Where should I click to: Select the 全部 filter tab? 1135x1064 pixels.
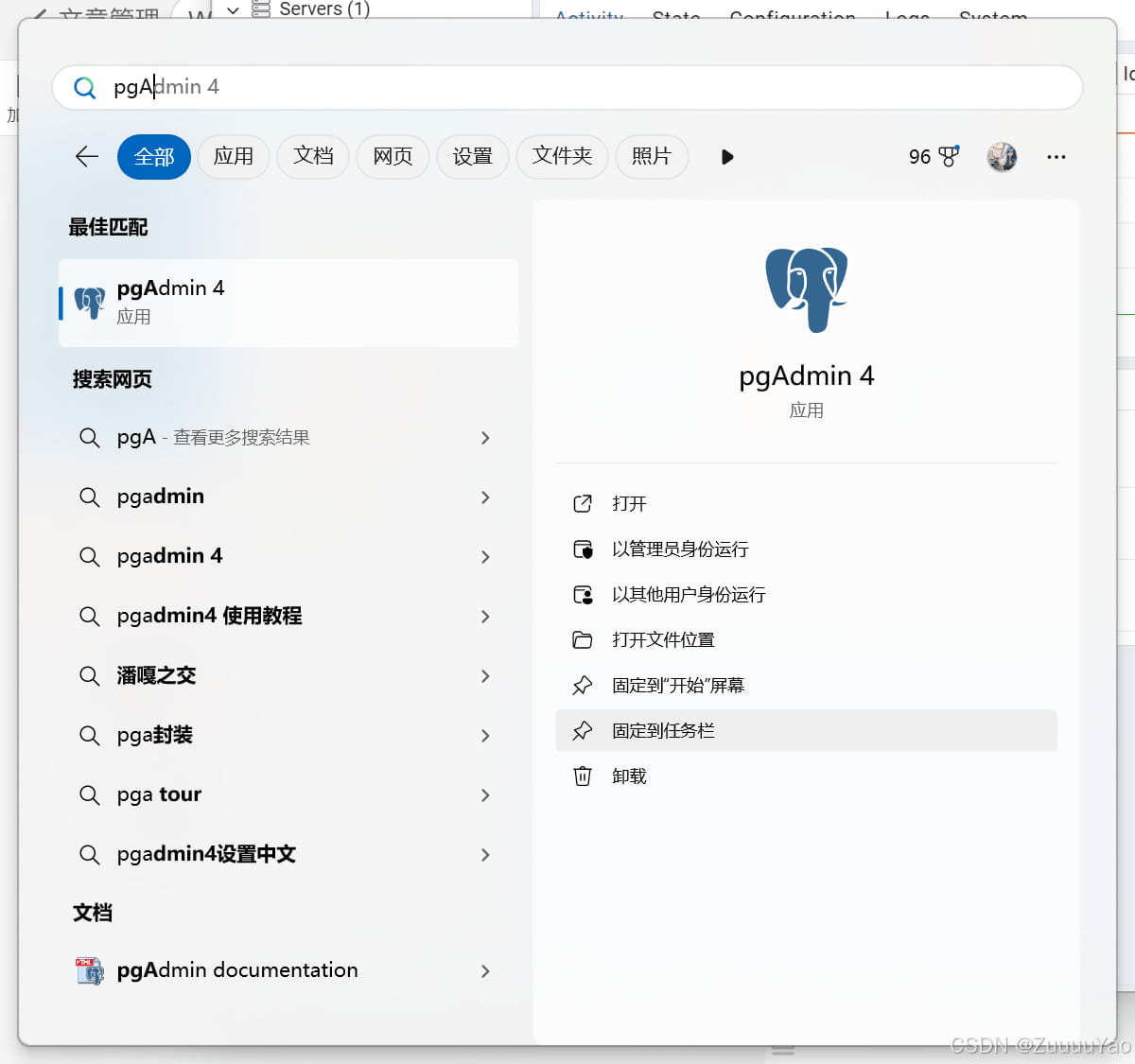[x=154, y=157]
